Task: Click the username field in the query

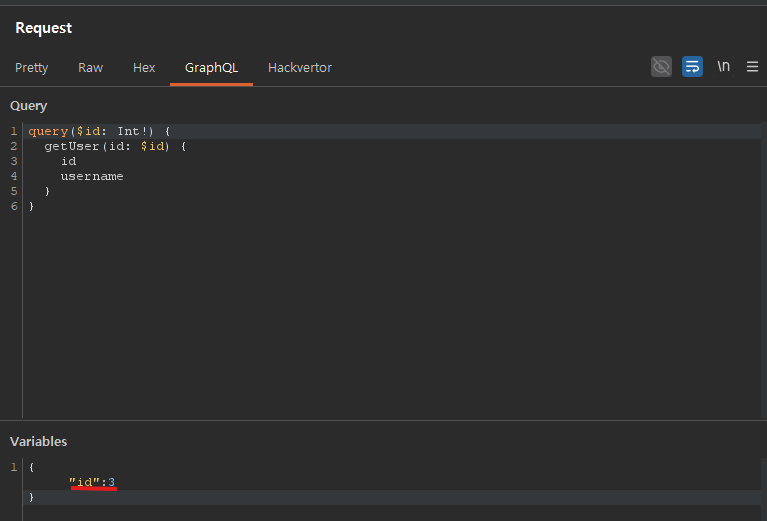Action: tap(91, 177)
